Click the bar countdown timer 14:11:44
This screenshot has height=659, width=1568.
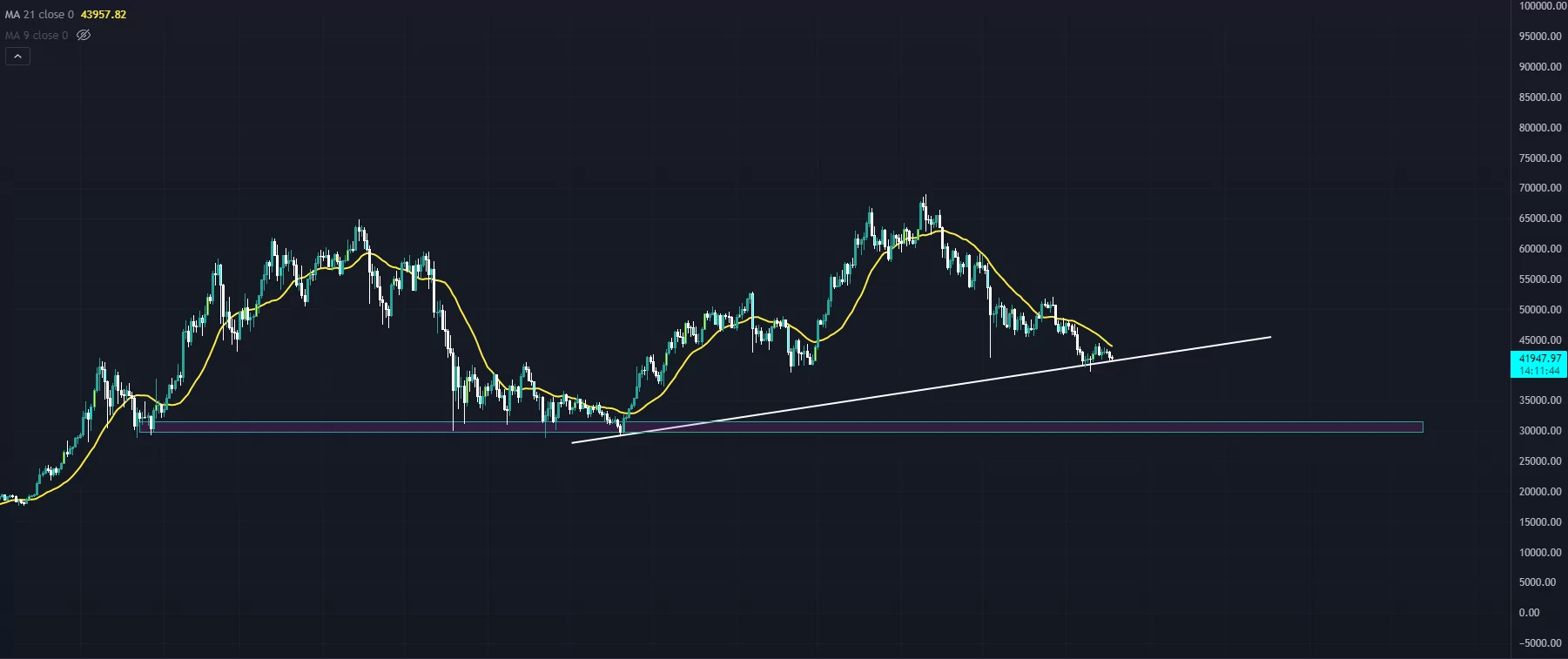[1539, 371]
